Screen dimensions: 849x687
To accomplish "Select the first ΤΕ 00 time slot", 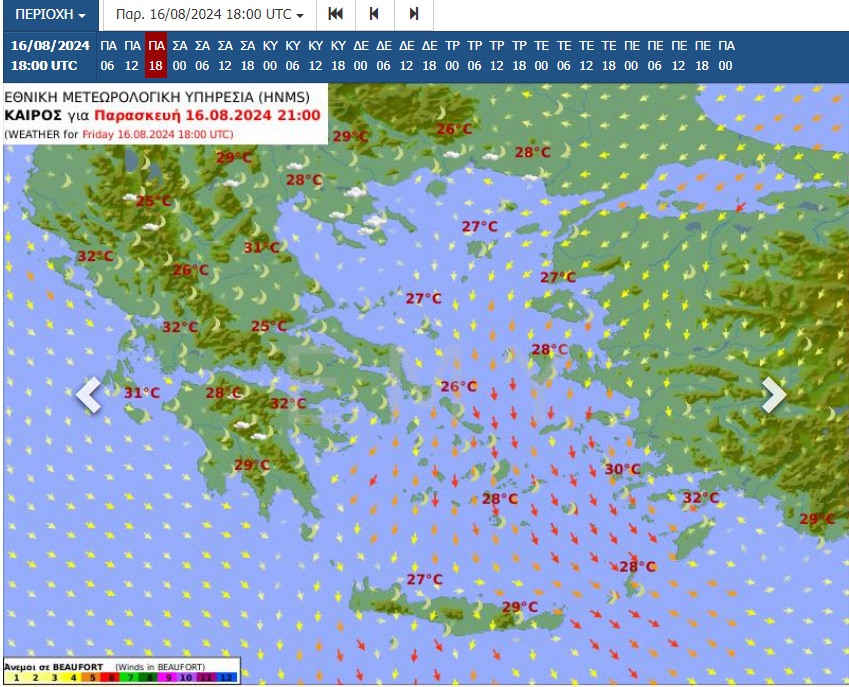I will (541, 55).
